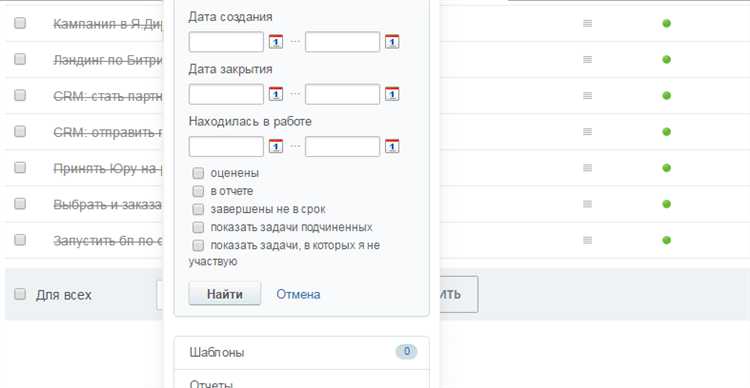Focus 'Находилась в работе' start date field
750x388 pixels.
pos(226,146)
